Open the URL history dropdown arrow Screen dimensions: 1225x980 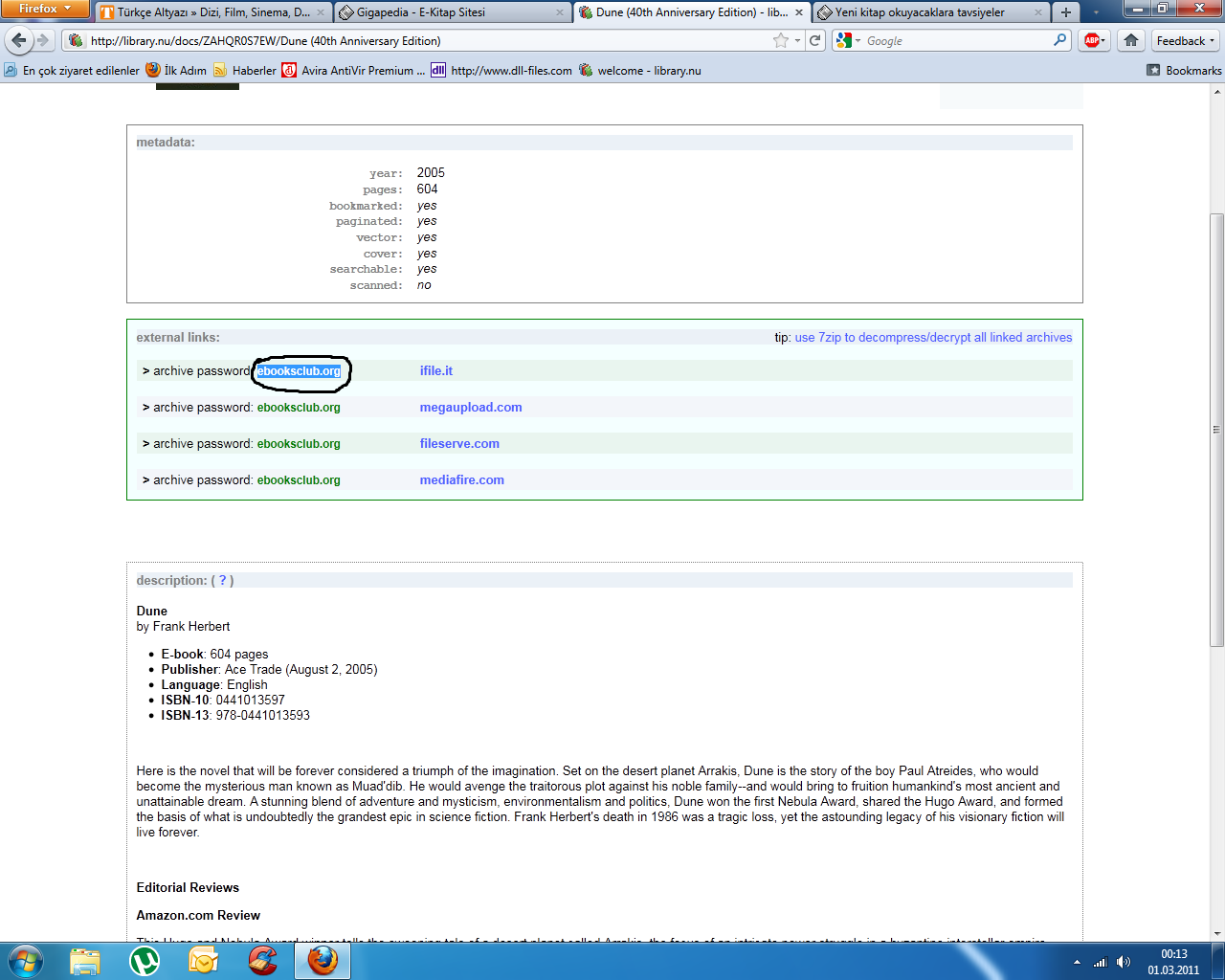click(797, 40)
